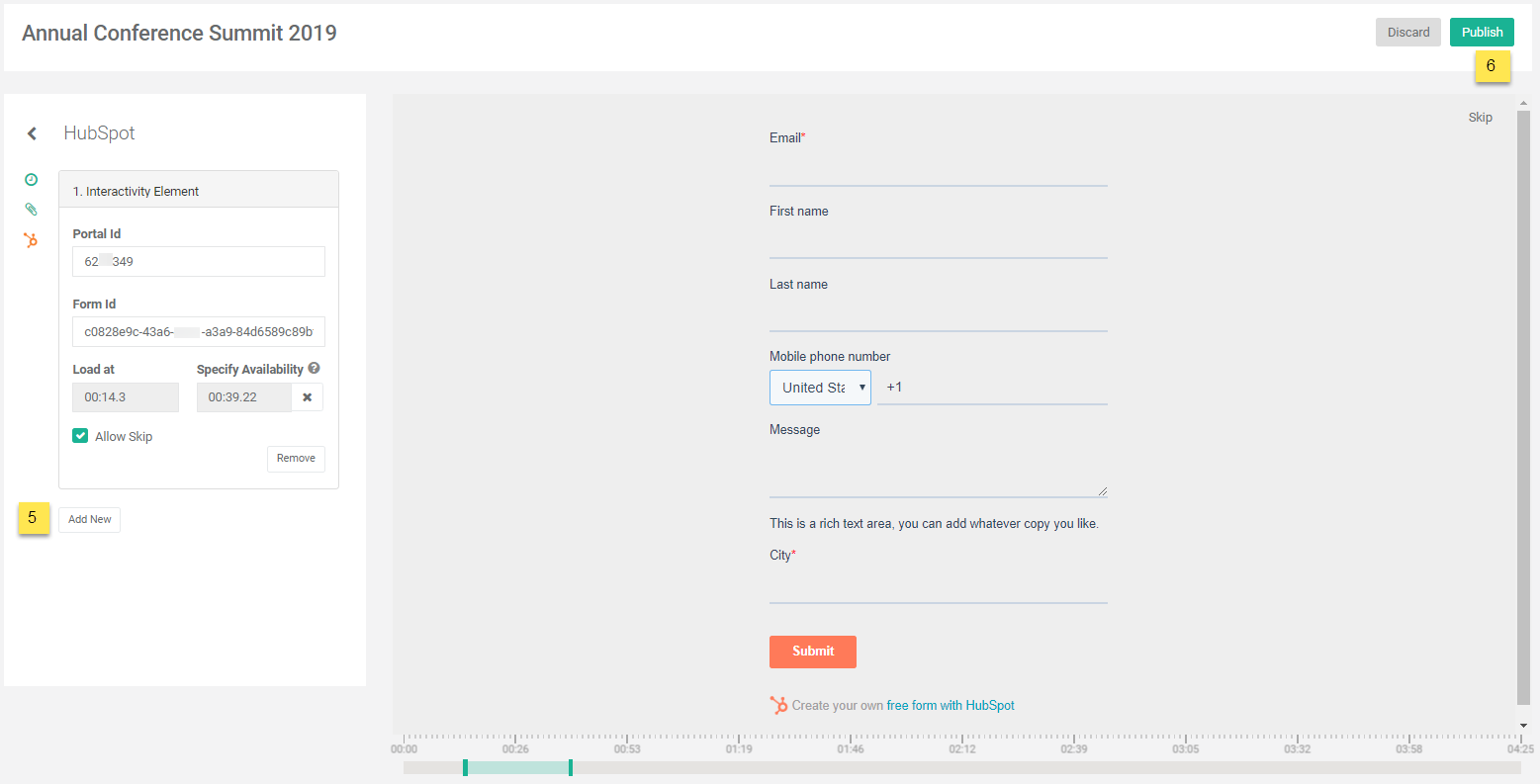This screenshot has height=784, width=1540.
Task: Remove the interactivity element
Action: click(296, 459)
